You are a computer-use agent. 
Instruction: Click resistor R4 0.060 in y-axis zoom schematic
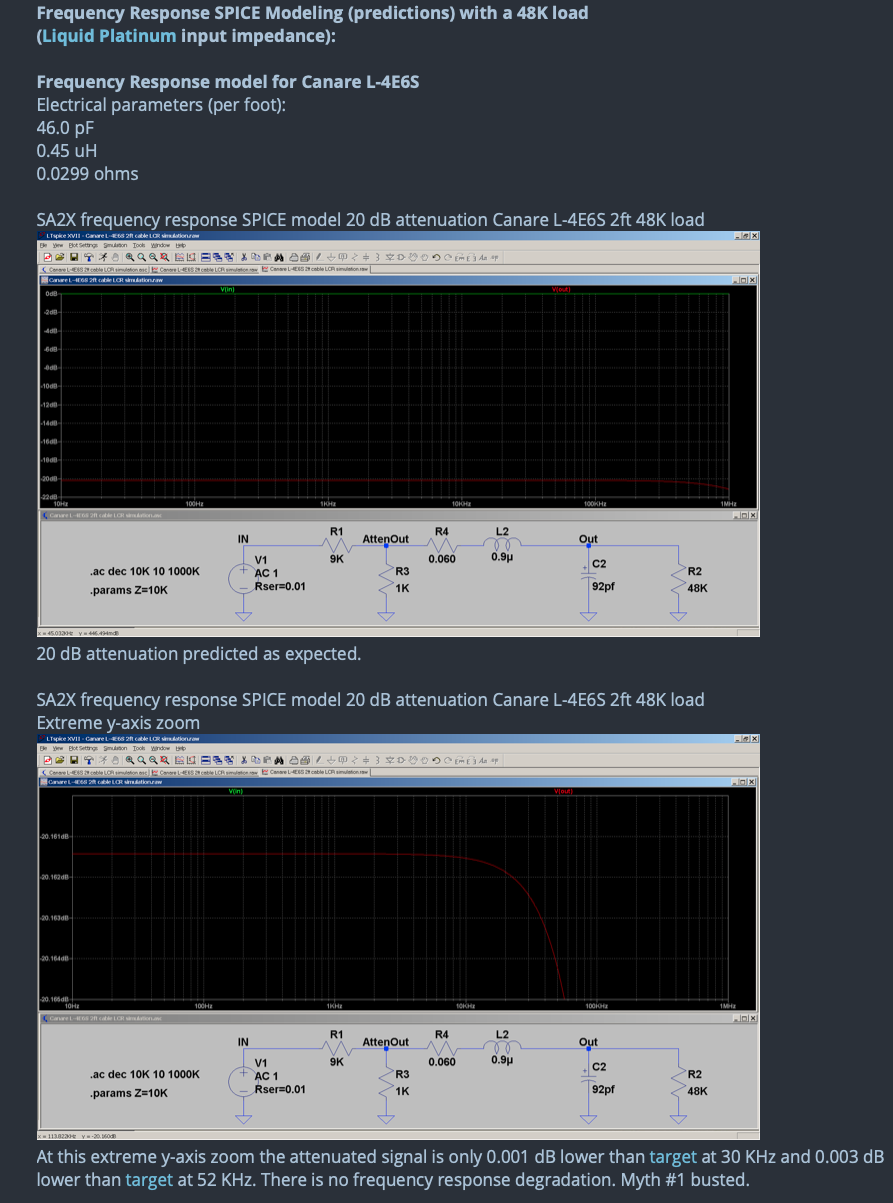pos(441,1047)
